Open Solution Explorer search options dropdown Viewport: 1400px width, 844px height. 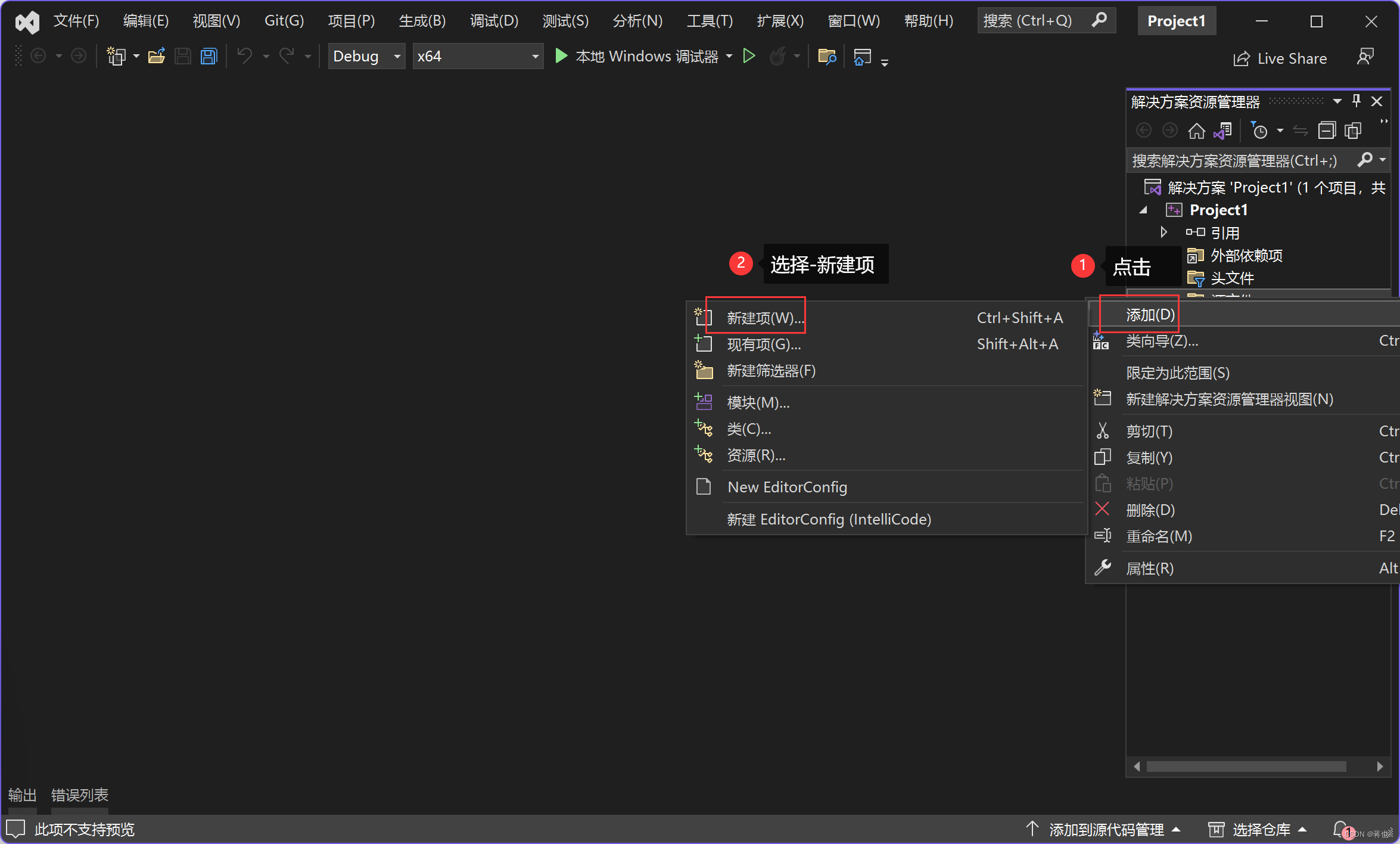pos(1383,160)
